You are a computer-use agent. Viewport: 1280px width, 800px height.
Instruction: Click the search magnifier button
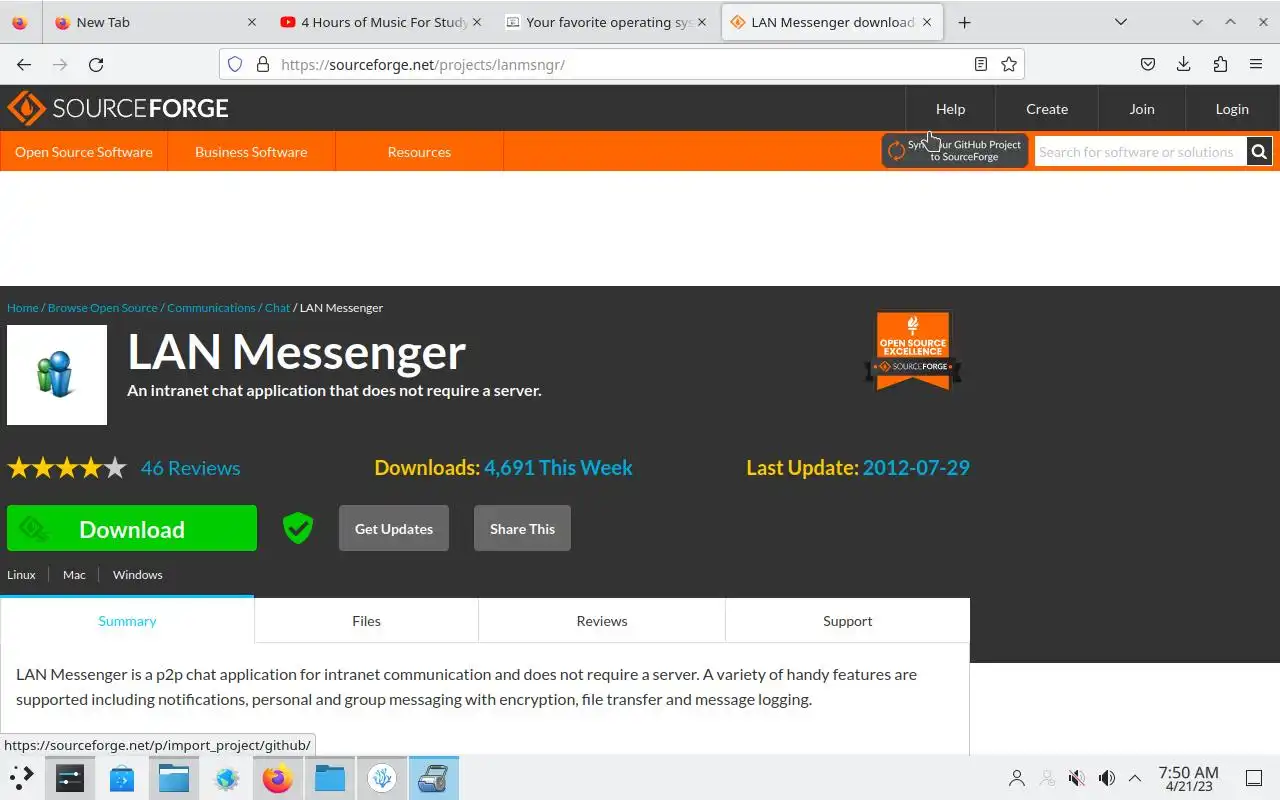point(1259,152)
